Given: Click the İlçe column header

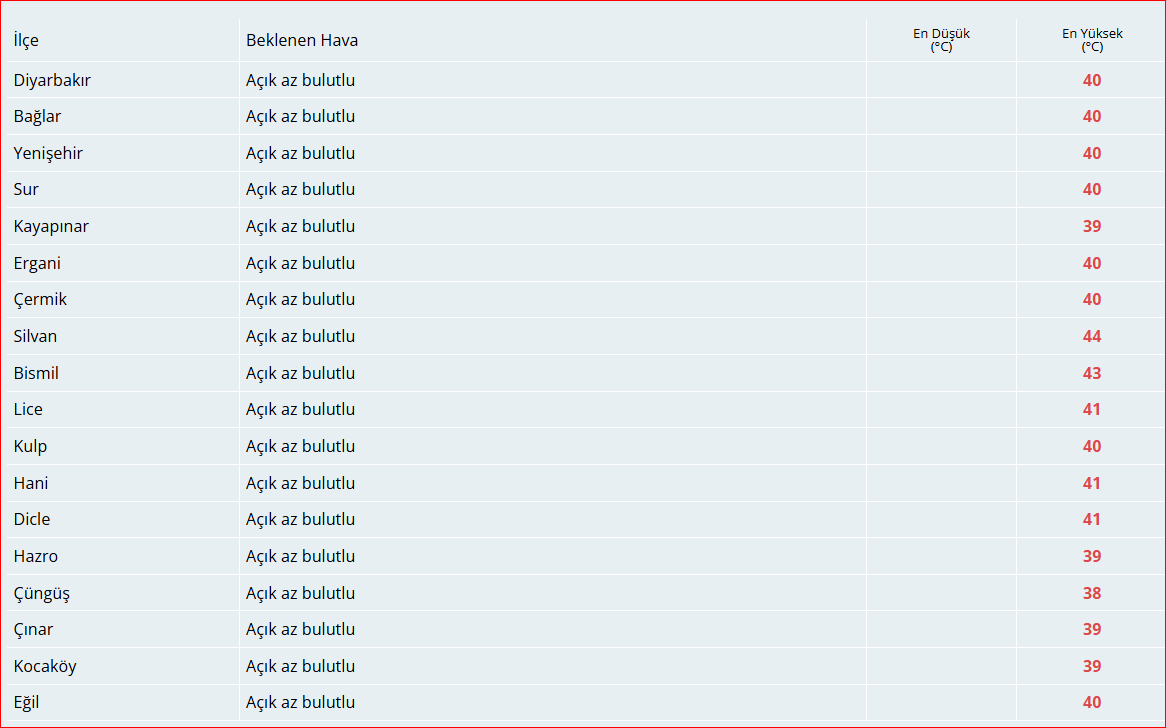Looking at the screenshot, I should pyautogui.click(x=26, y=40).
